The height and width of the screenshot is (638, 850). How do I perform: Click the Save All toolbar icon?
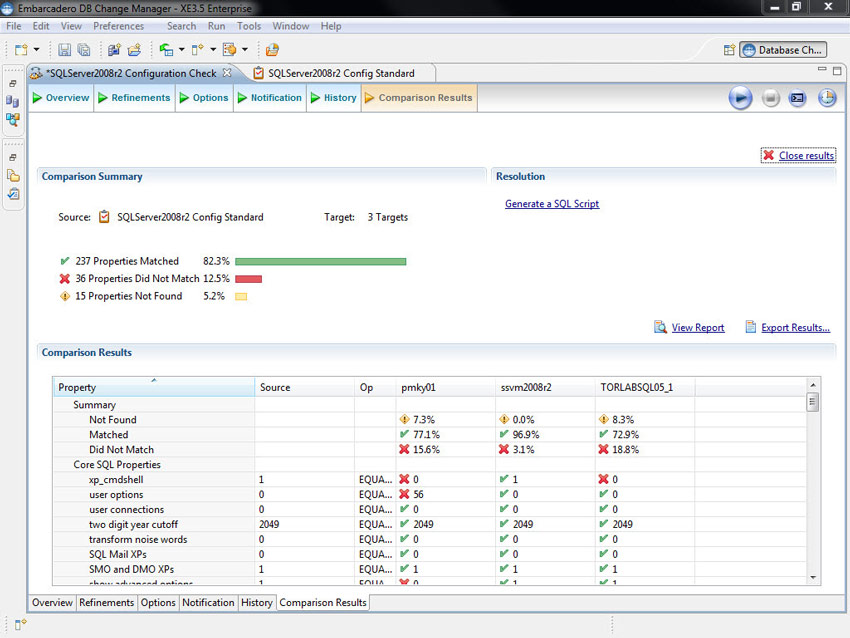(x=84, y=50)
